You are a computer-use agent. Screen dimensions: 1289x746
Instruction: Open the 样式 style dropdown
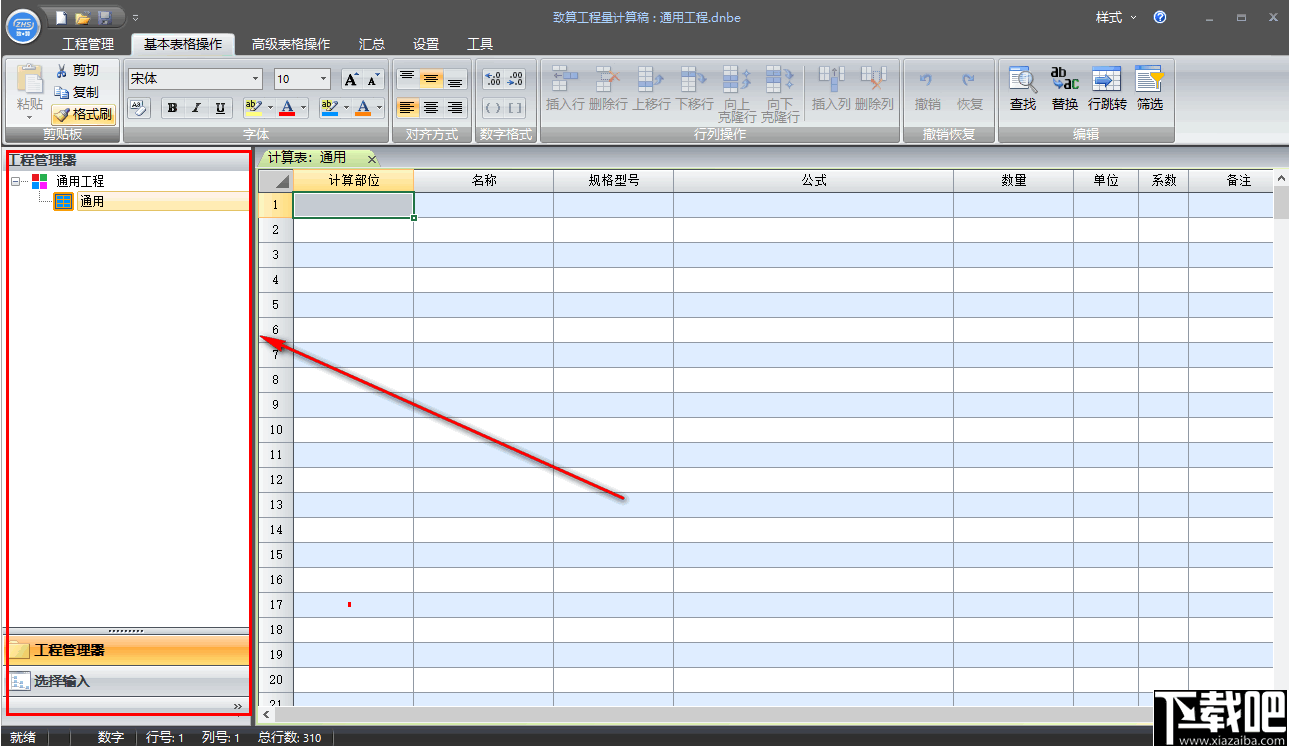tap(1116, 18)
